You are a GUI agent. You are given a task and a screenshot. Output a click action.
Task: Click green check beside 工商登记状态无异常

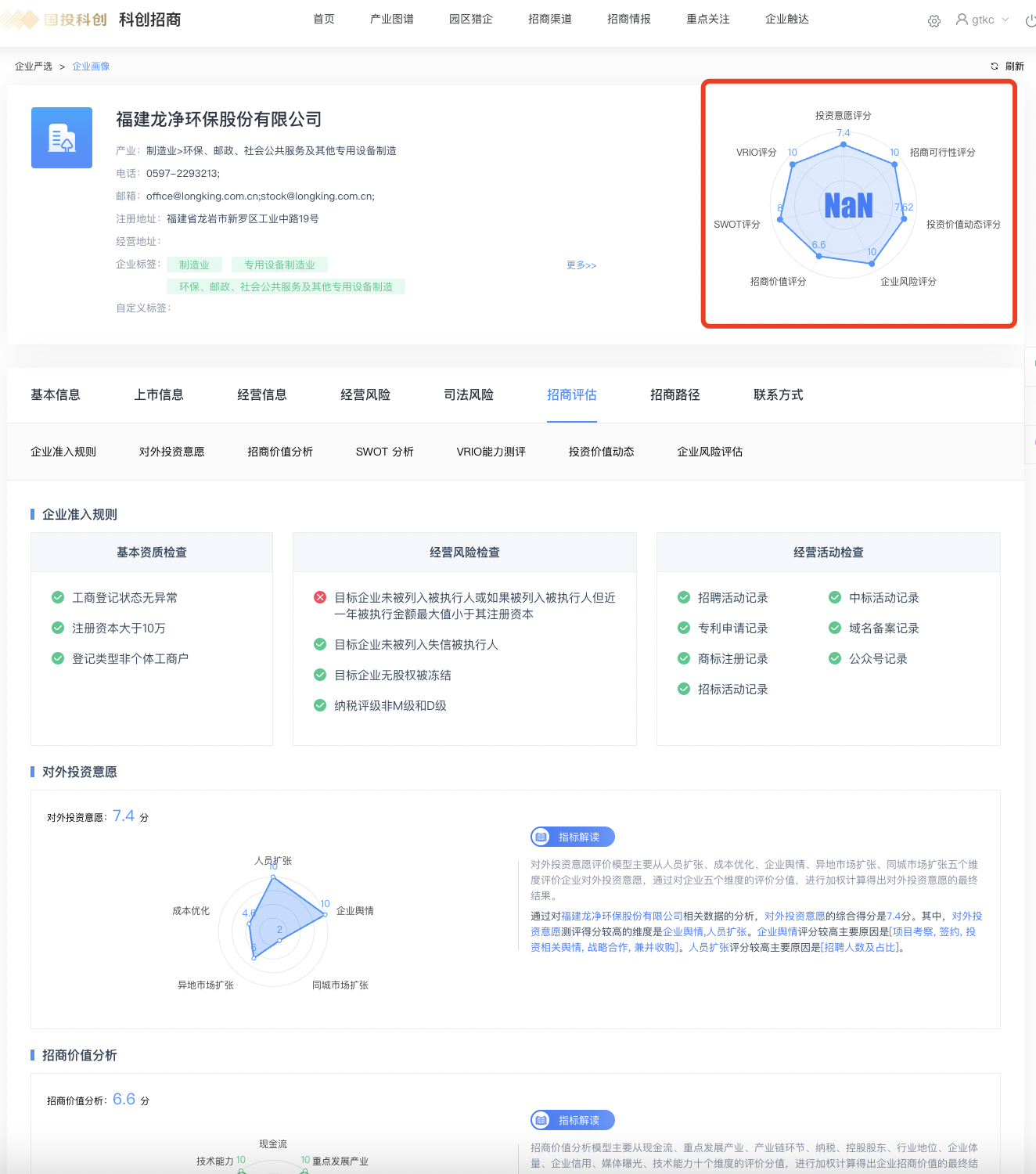(x=58, y=598)
